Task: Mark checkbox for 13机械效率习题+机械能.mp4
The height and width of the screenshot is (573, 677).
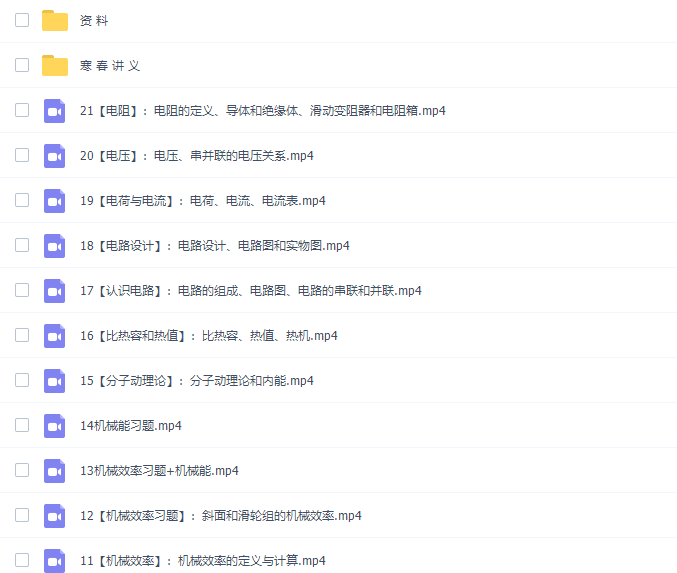Action: click(x=22, y=470)
